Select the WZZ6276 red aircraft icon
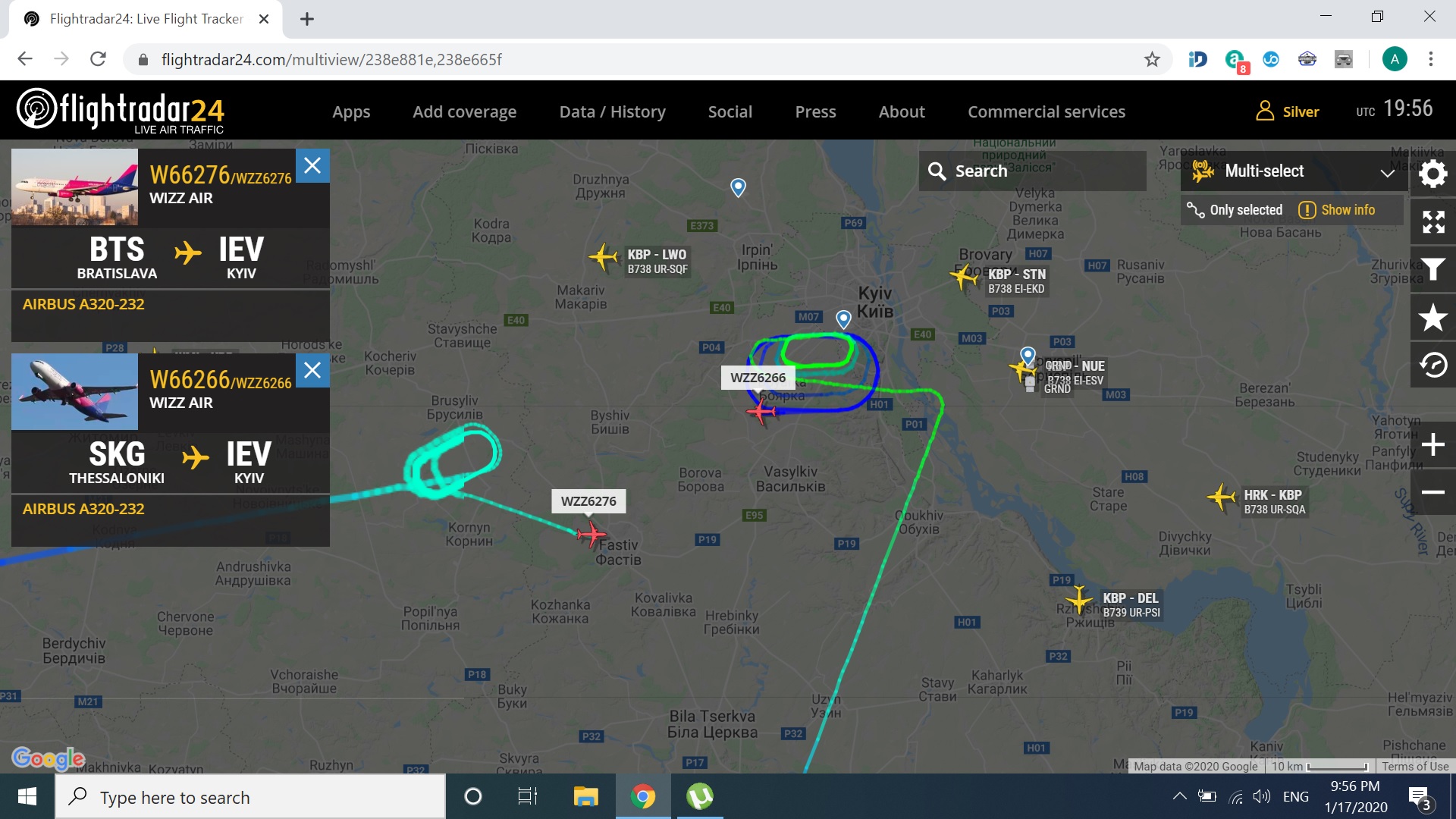The width and height of the screenshot is (1456, 819). [x=591, y=535]
